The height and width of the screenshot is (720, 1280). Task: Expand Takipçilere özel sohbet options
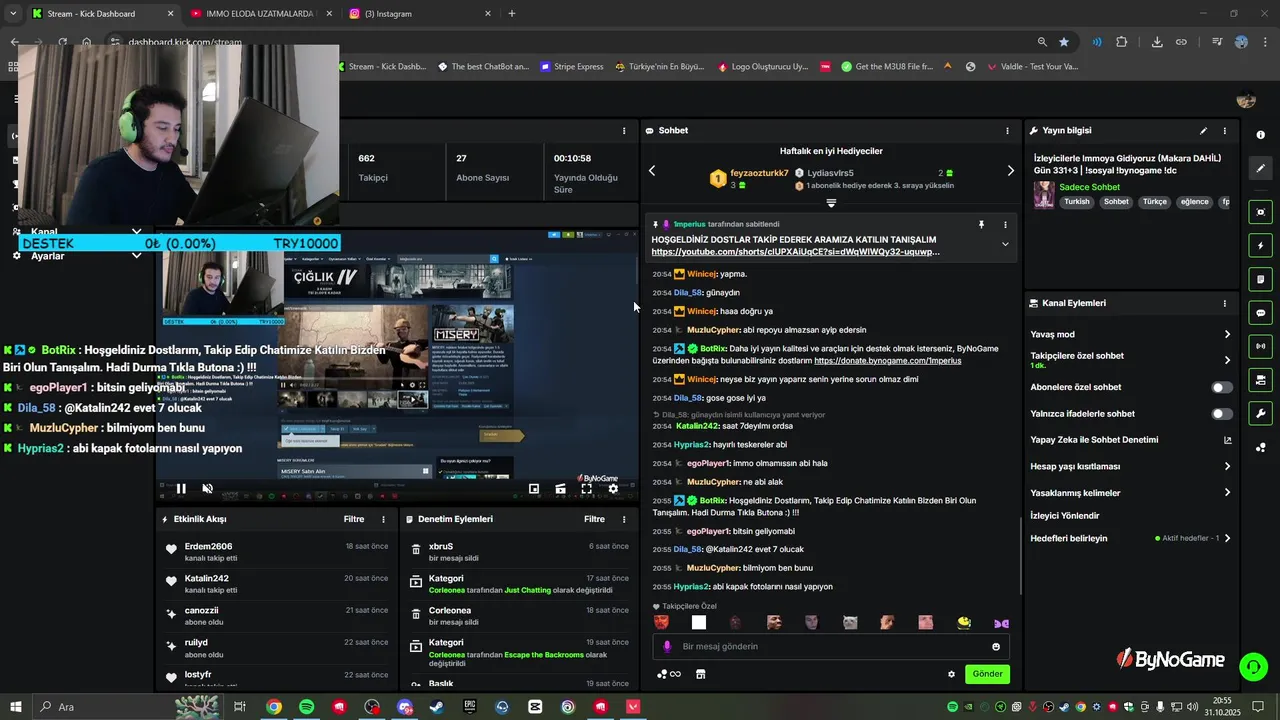1227,360
